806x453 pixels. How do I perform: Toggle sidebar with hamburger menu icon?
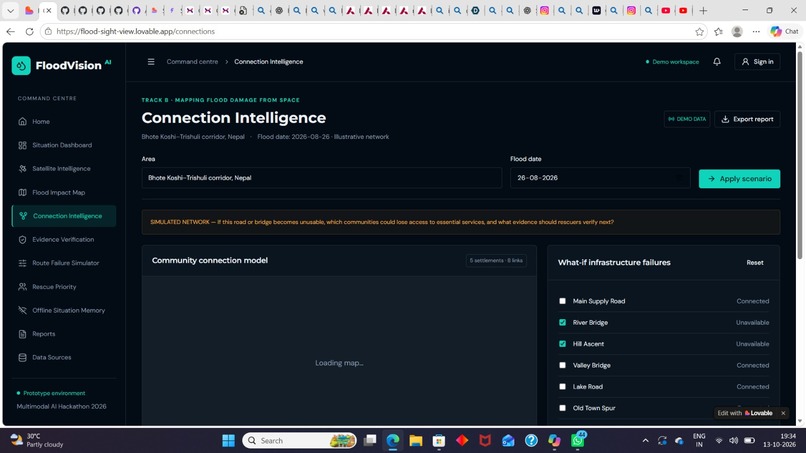pos(151,62)
